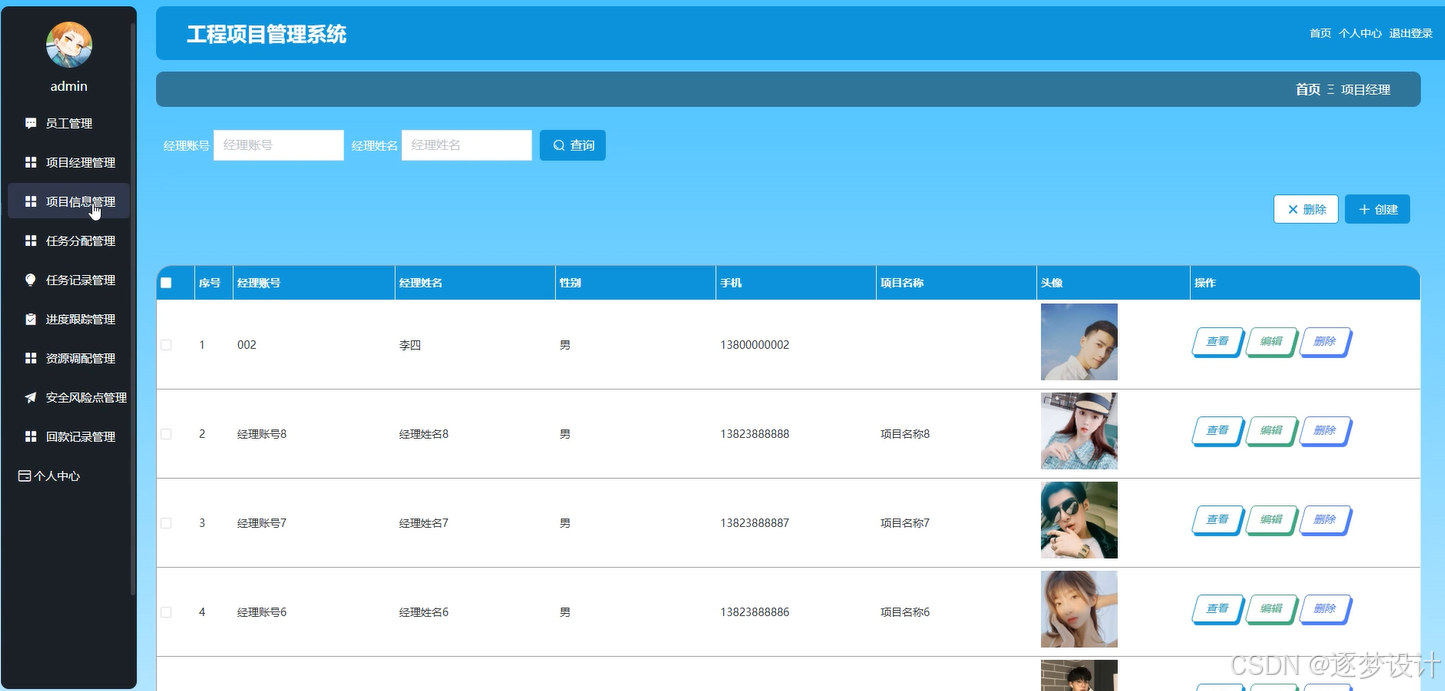Check the row checkbox for 经理姓名8
Image resolution: width=1445 pixels, height=691 pixels.
coord(166,434)
